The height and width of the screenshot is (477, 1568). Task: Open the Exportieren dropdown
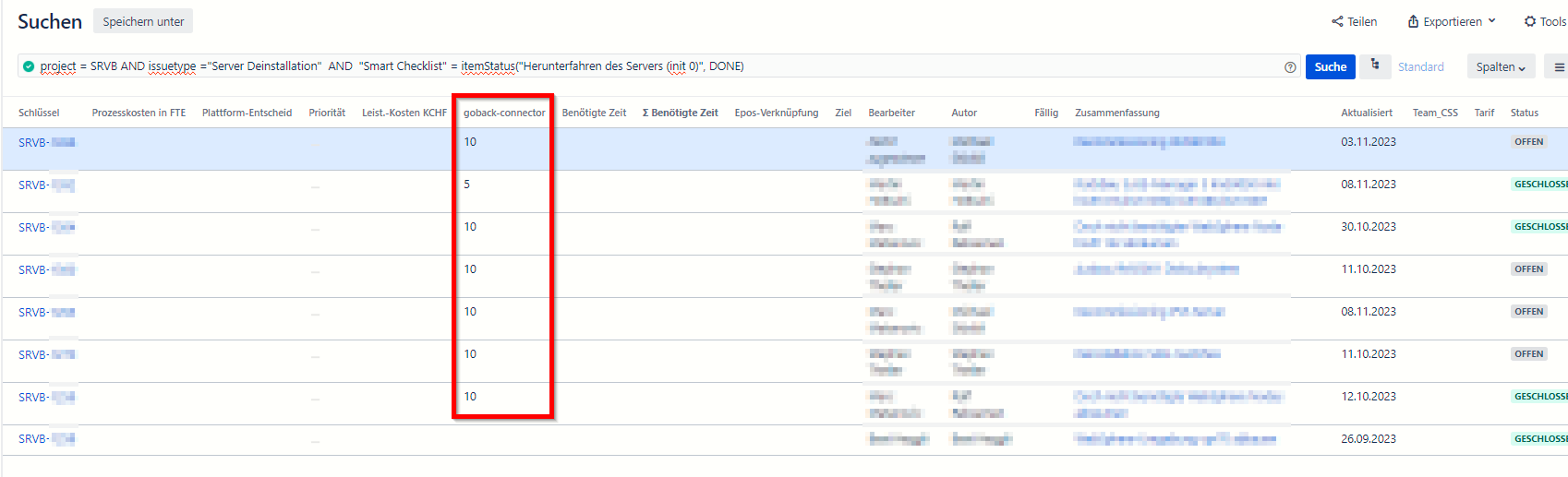click(1451, 21)
